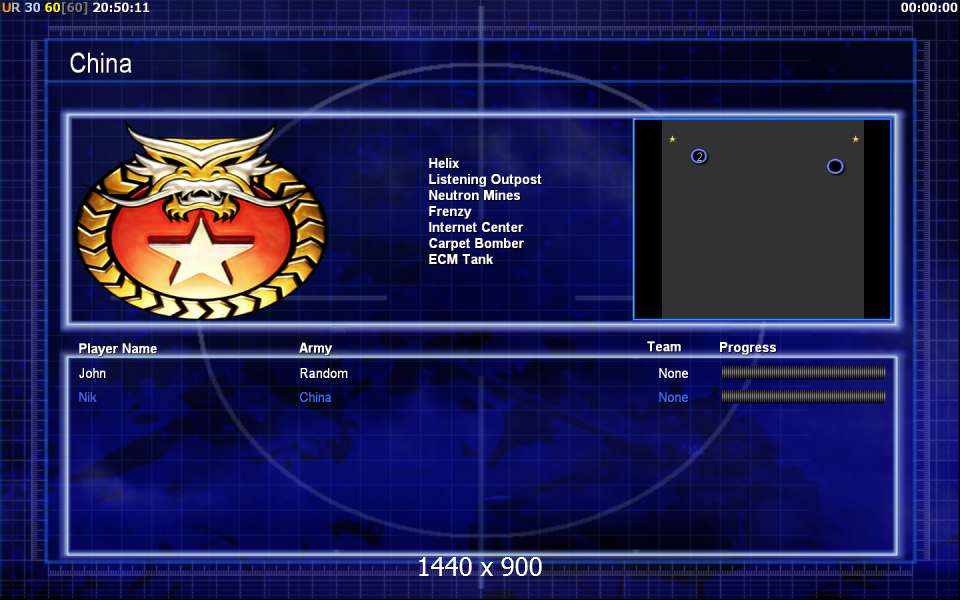
Task: Click the Listening Outpost entry
Action: click(x=485, y=179)
